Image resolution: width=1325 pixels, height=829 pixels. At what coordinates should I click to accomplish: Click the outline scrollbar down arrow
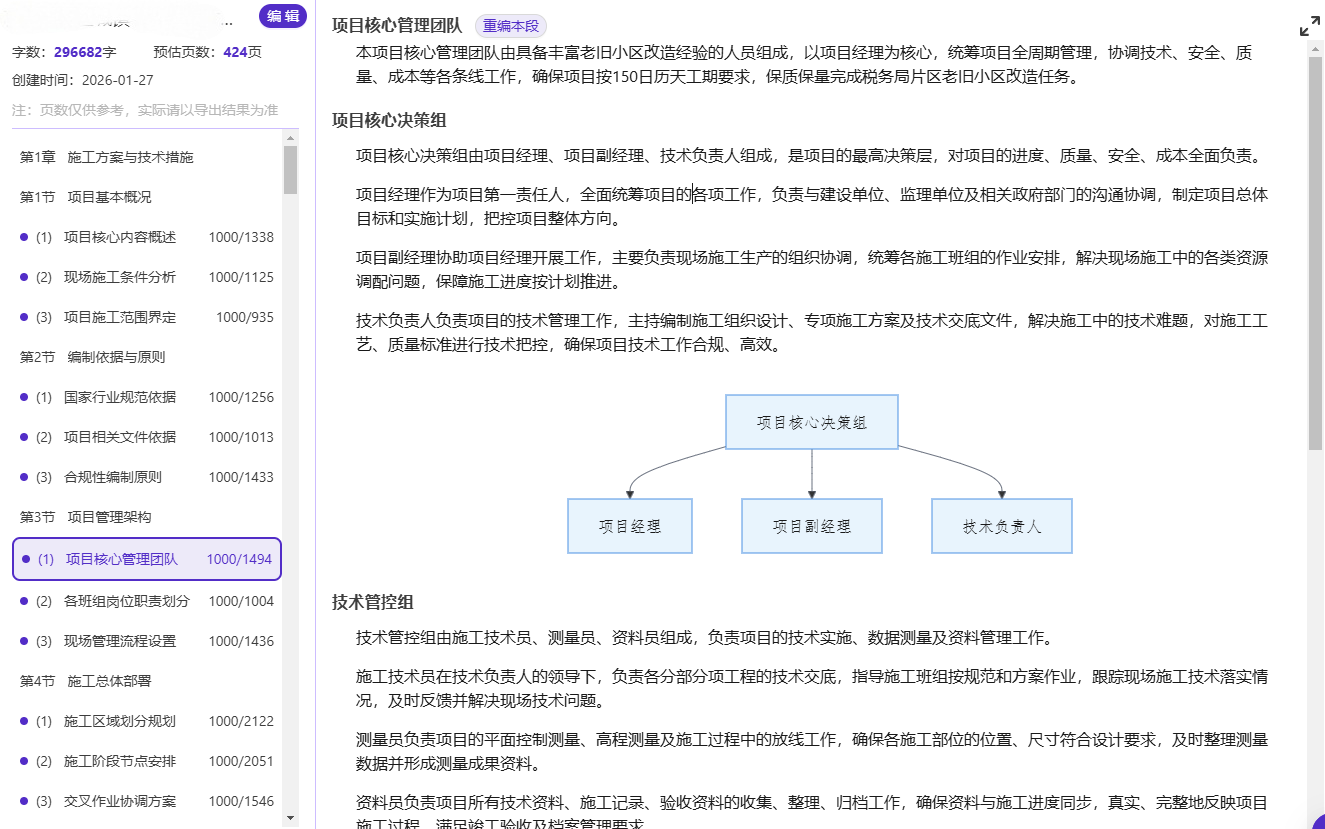tap(291, 818)
